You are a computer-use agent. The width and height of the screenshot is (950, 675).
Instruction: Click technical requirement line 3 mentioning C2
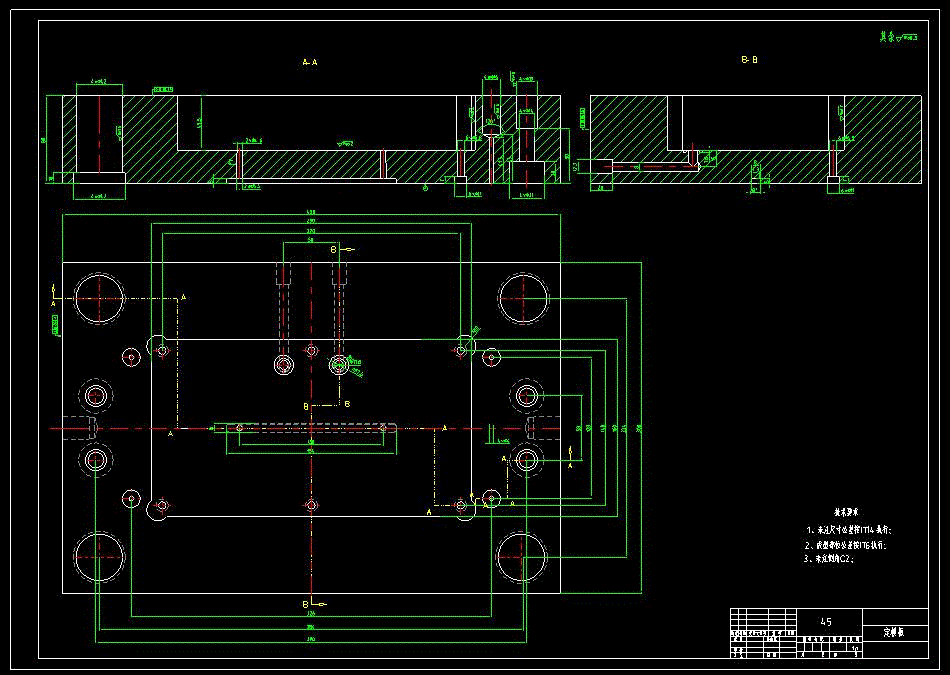click(x=829, y=559)
